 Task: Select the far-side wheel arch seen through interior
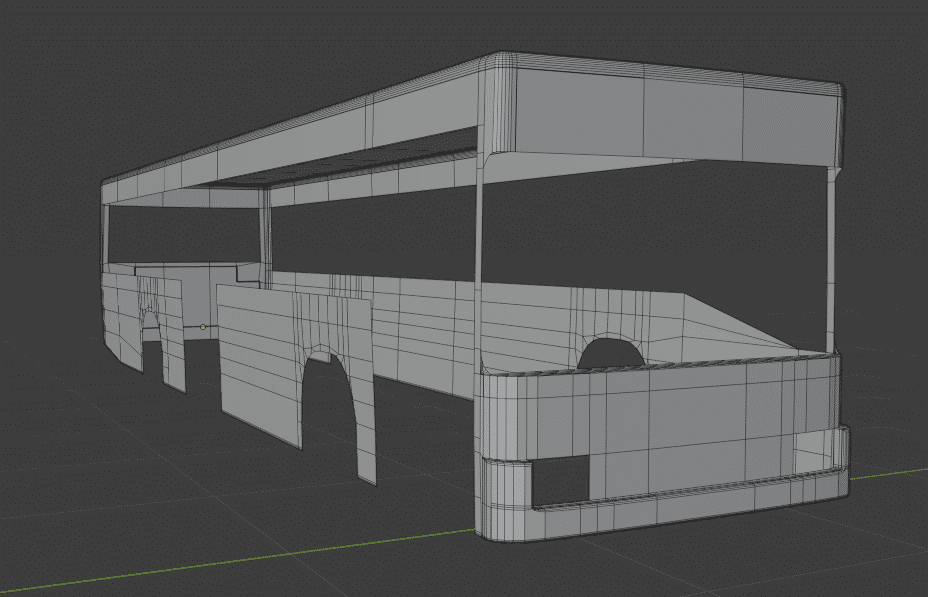click(x=612, y=352)
